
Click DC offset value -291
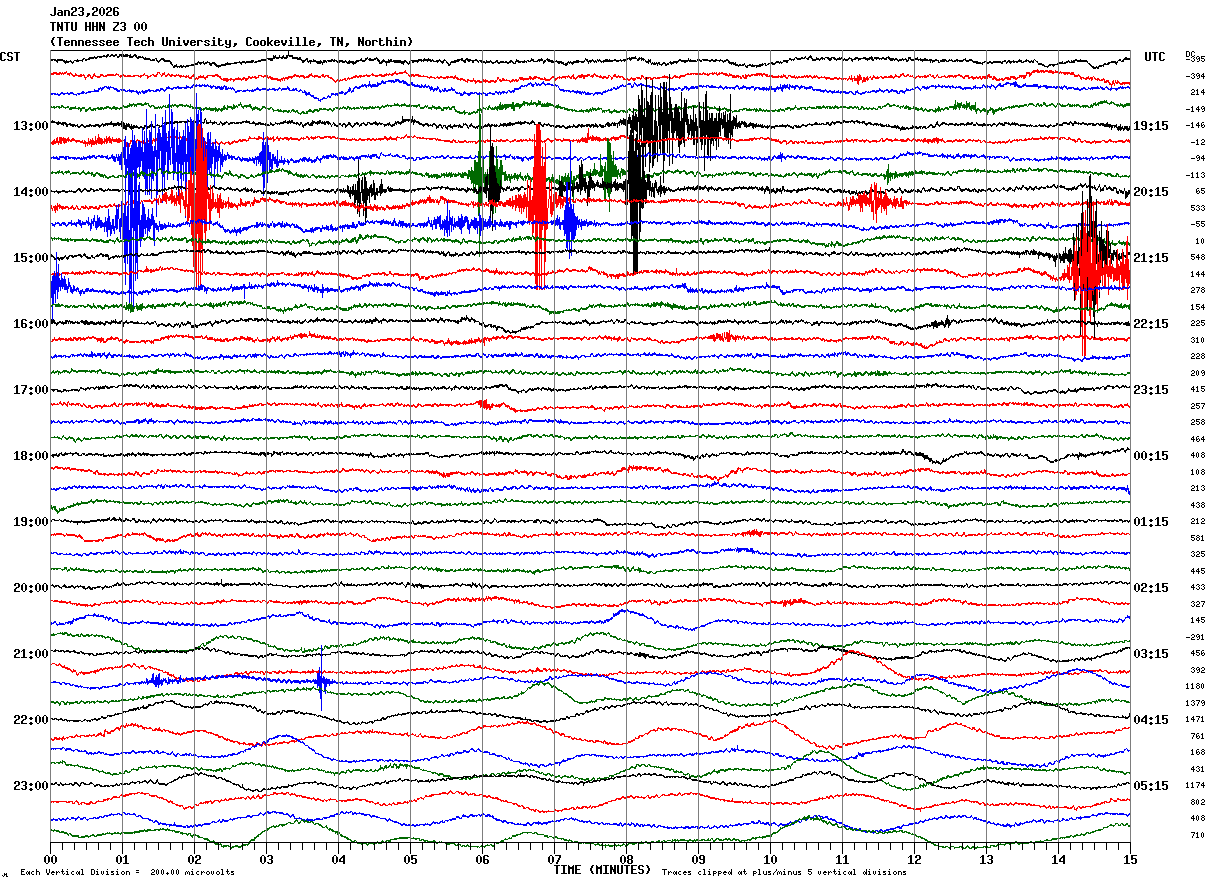pos(1195,637)
